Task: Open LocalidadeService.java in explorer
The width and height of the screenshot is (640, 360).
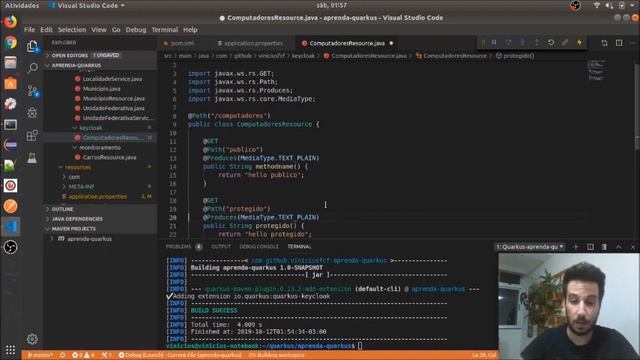Action: click(112, 79)
